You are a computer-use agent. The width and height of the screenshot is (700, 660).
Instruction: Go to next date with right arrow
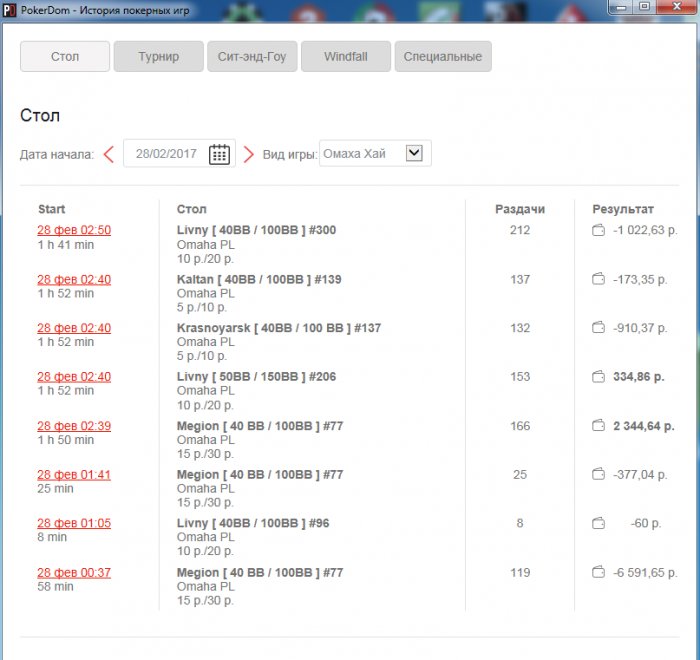(248, 155)
